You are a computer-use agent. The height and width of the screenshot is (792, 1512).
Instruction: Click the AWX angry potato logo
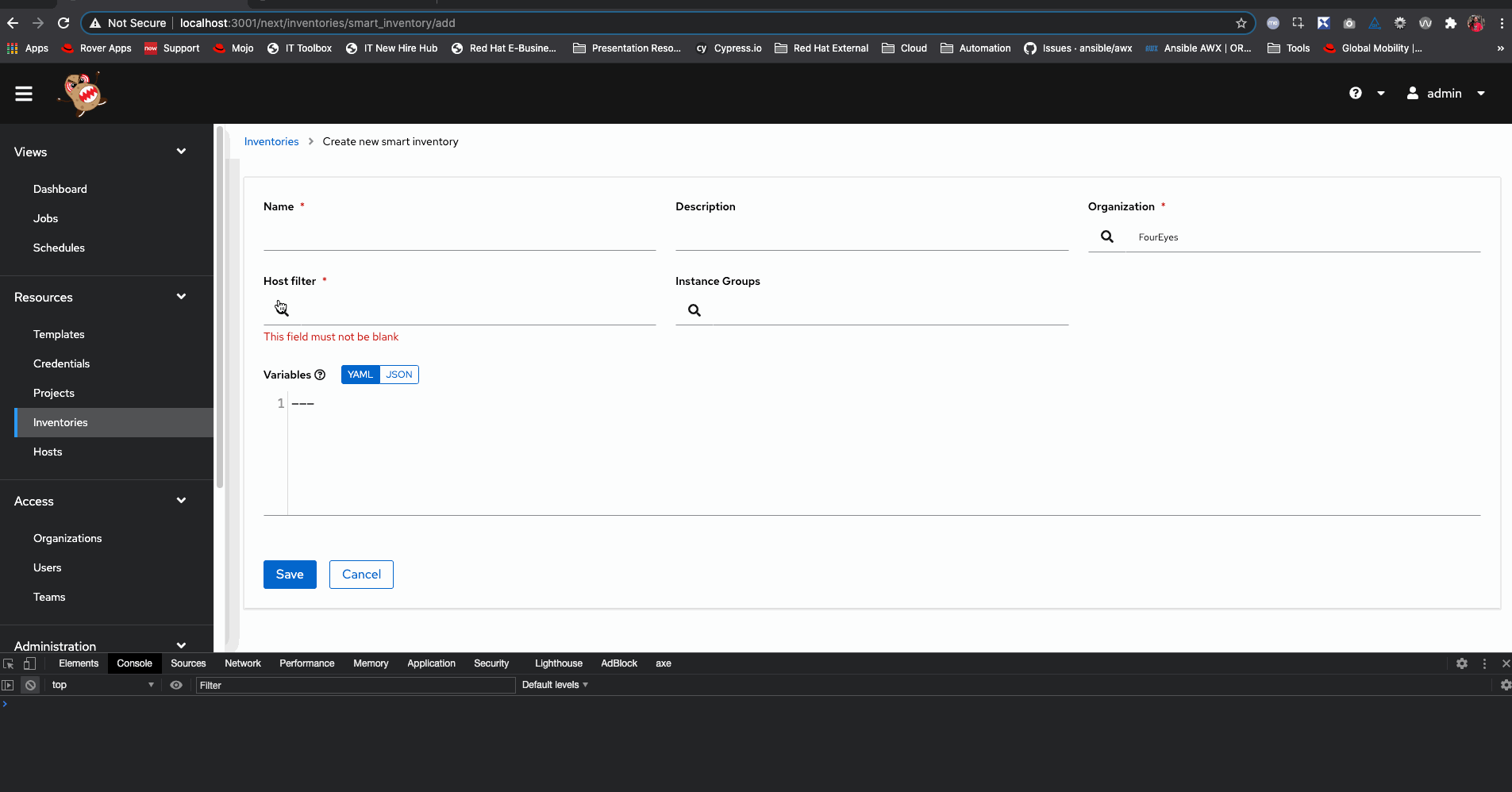click(x=83, y=94)
